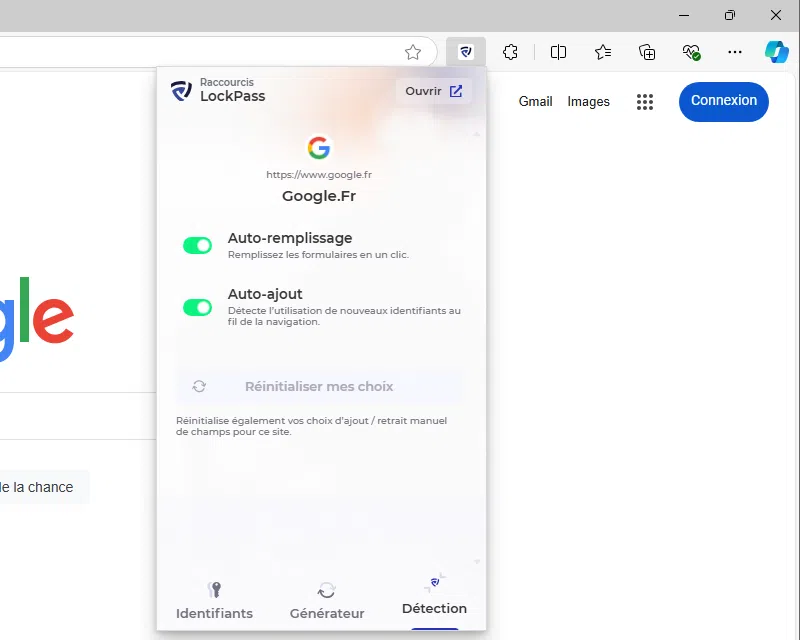This screenshot has width=800, height=640.
Task: Add this page to favorites star
Action: [x=413, y=52]
